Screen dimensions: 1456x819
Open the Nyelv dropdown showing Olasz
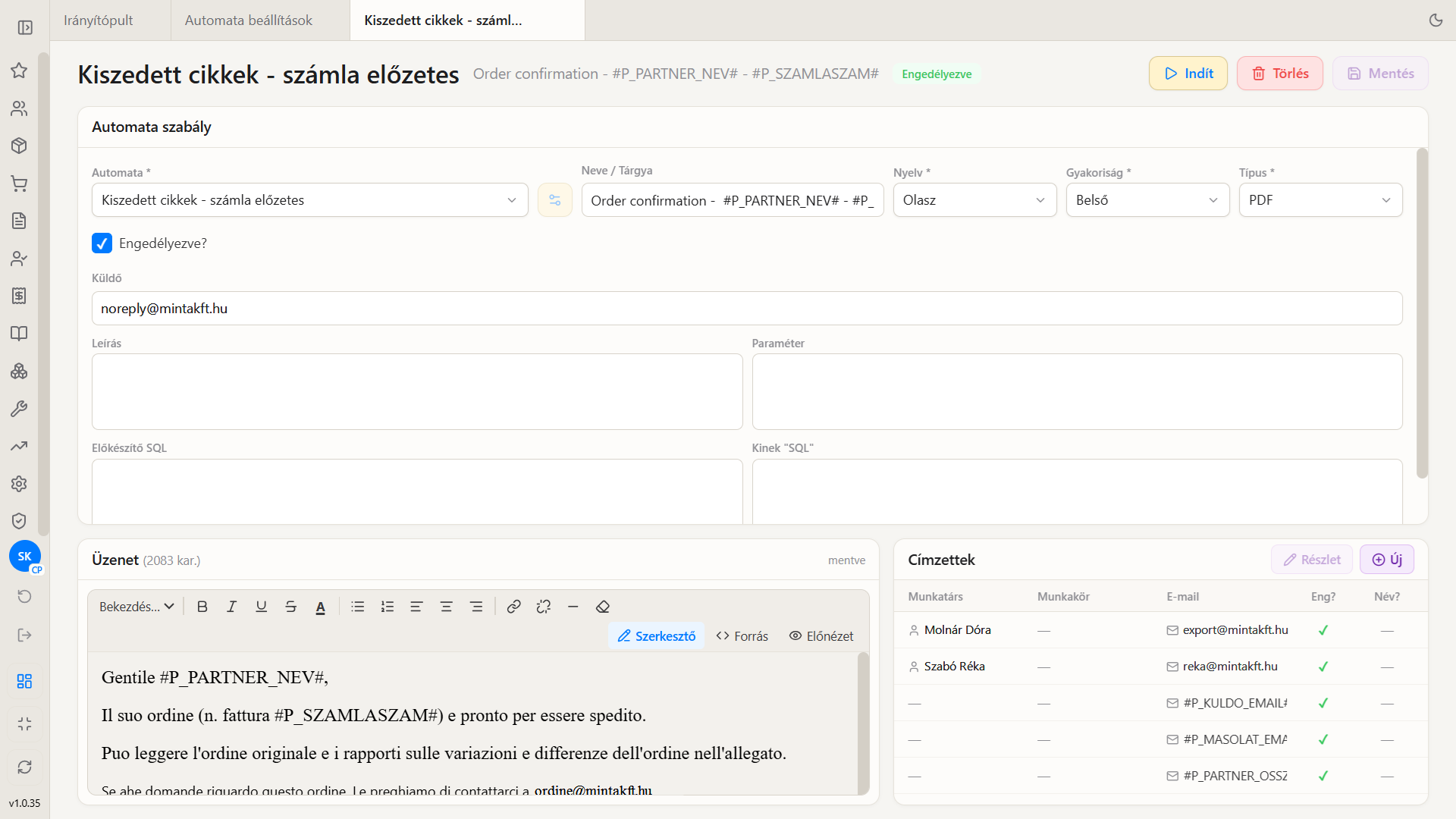click(974, 200)
